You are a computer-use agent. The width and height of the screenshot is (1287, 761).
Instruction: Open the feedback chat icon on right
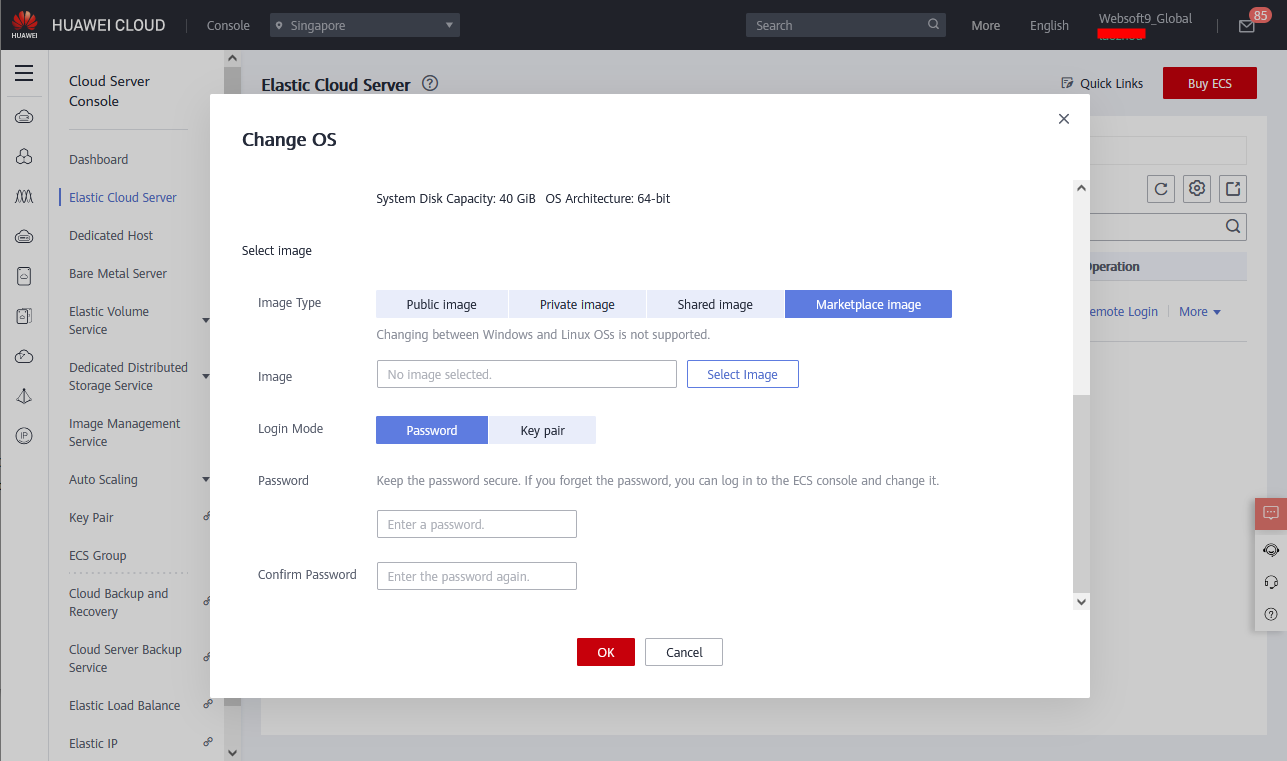(x=1270, y=513)
